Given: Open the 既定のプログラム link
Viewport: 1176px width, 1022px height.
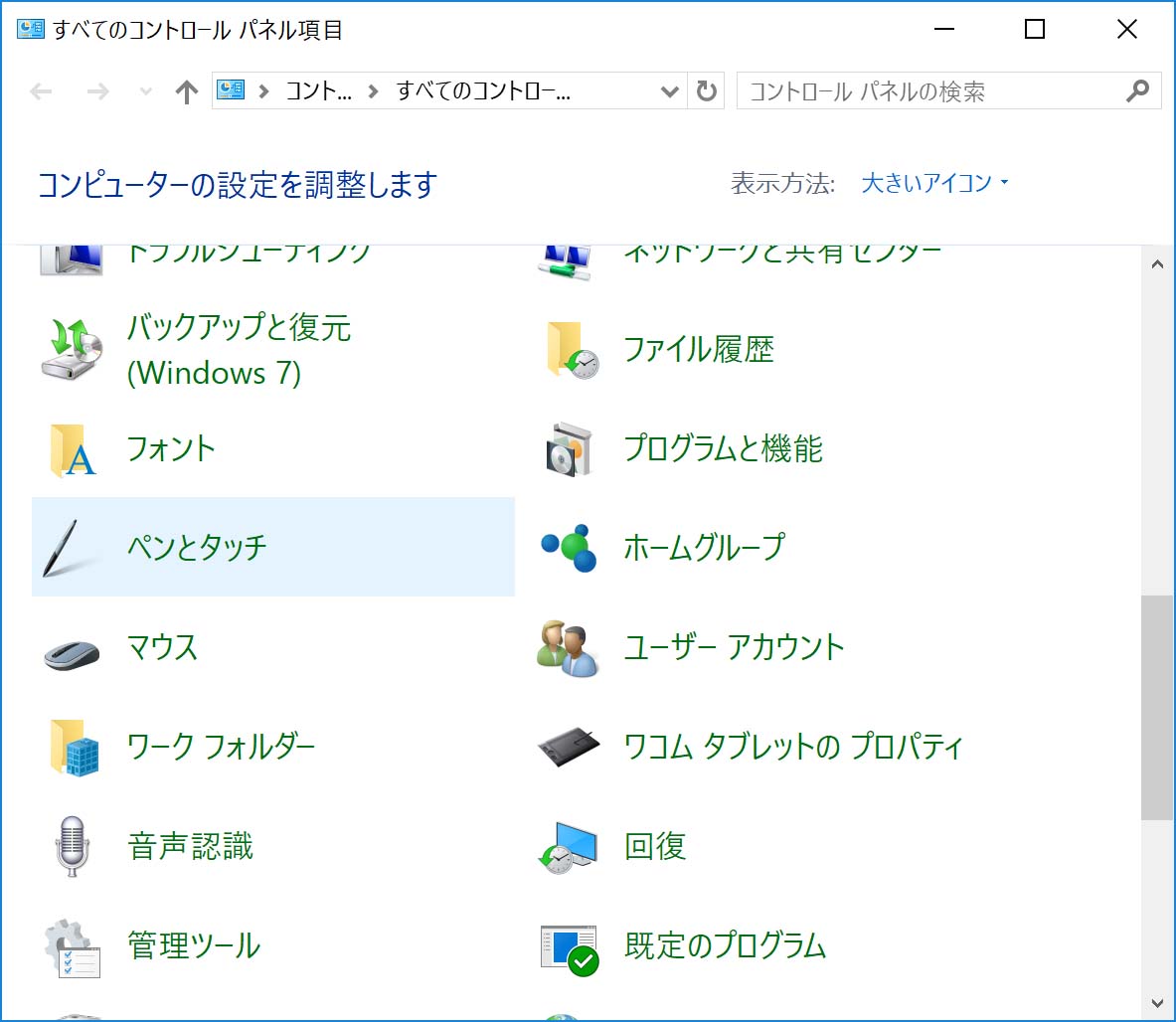Looking at the screenshot, I should tap(726, 945).
